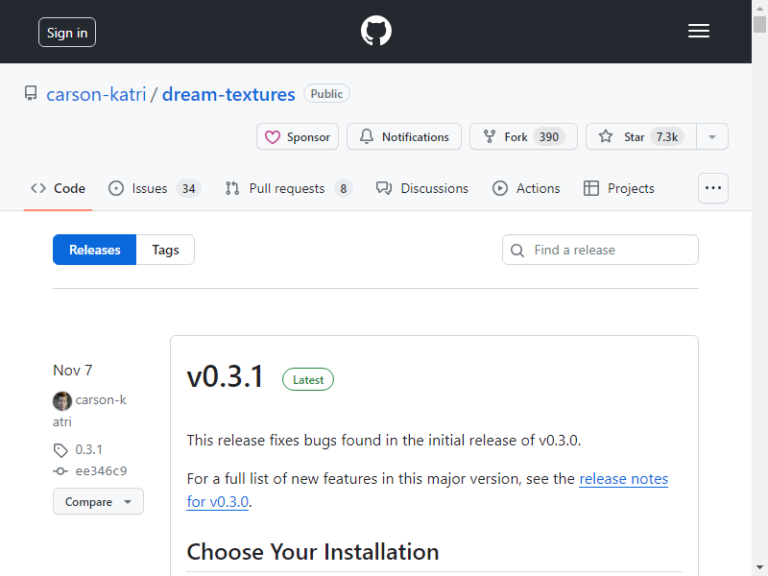The height and width of the screenshot is (576, 768).
Task: Open the carson-katri owner link
Action: tap(96, 94)
